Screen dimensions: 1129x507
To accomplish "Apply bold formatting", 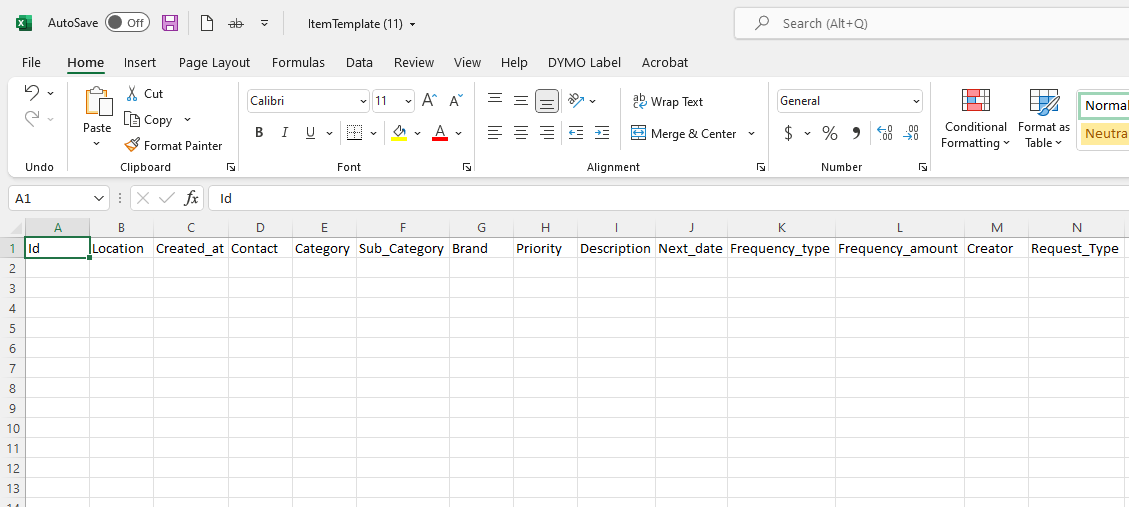I will pos(259,133).
